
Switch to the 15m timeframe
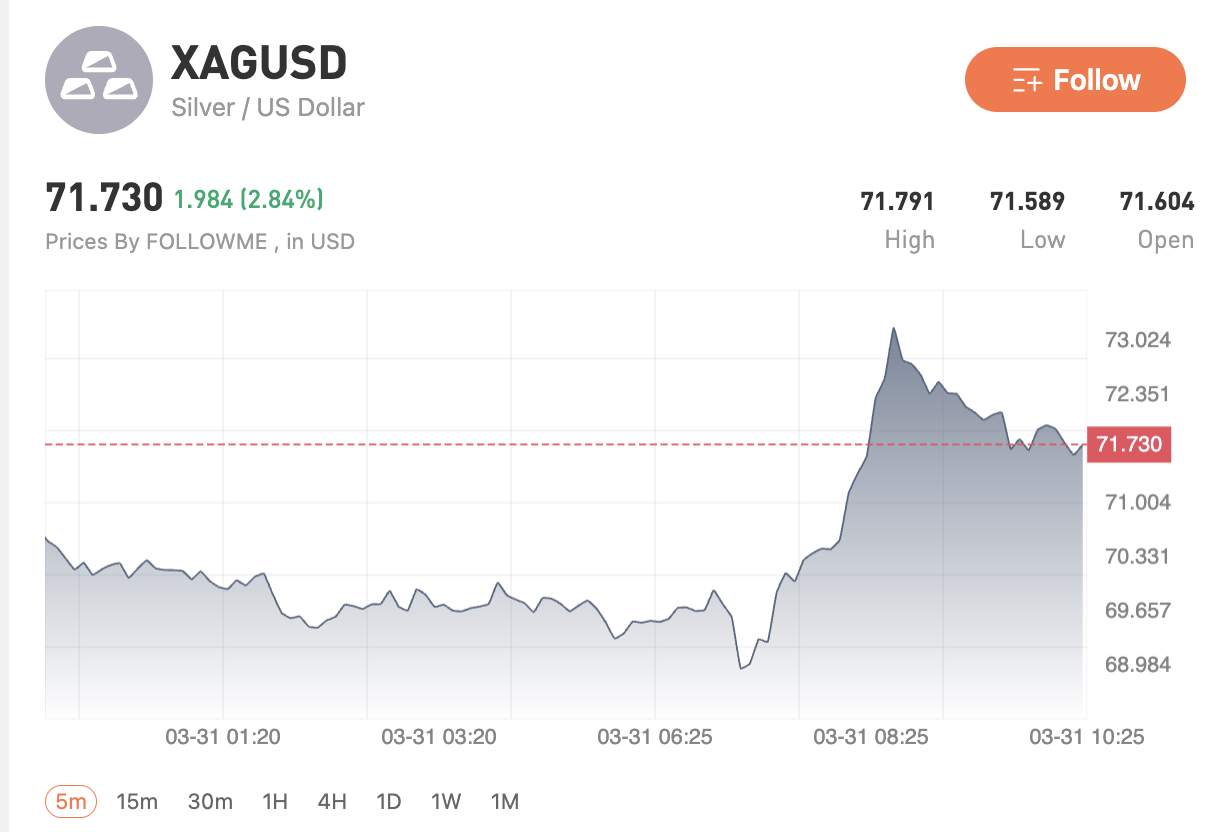click(137, 801)
